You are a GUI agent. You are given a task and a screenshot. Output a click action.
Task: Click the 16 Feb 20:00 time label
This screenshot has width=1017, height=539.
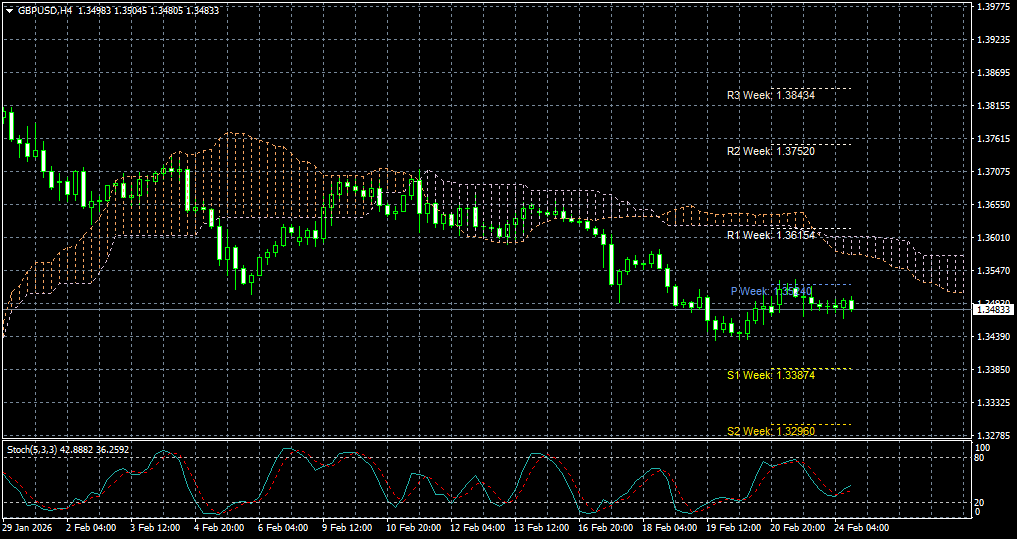[x=606, y=528]
